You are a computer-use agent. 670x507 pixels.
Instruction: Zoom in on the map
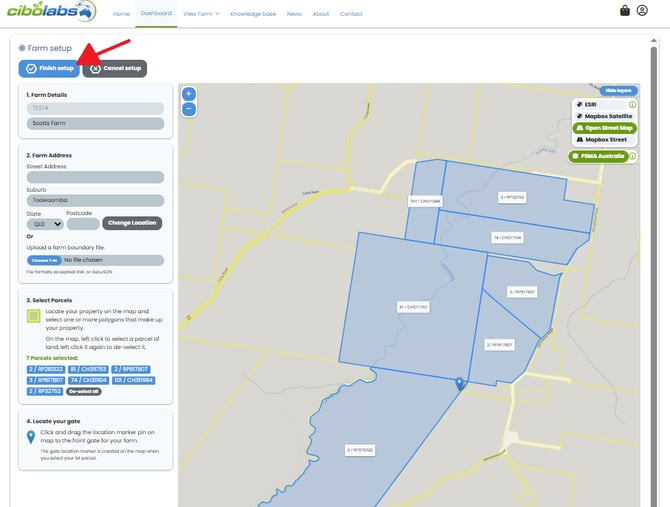tap(189, 94)
